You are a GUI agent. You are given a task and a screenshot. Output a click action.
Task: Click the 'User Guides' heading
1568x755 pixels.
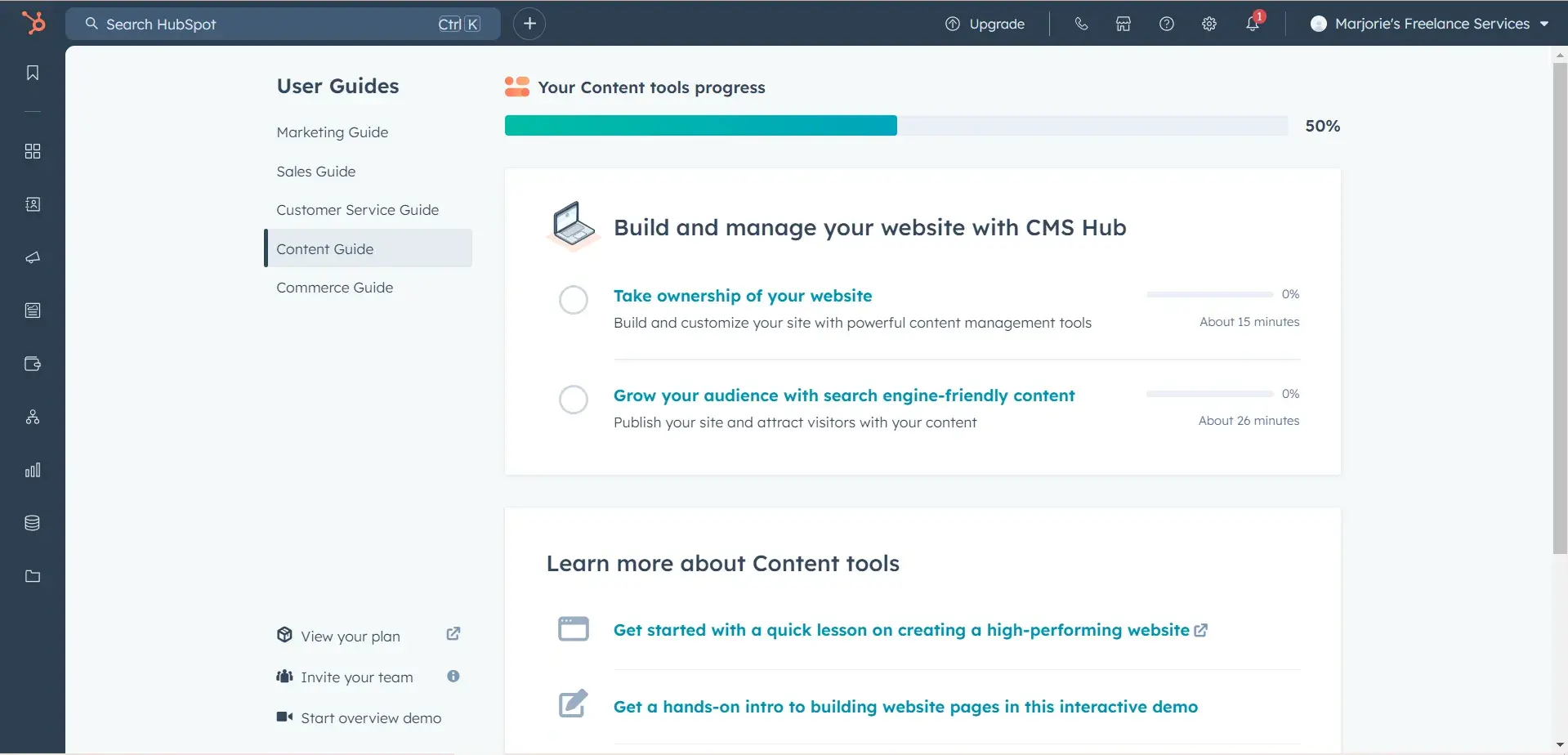tap(337, 86)
